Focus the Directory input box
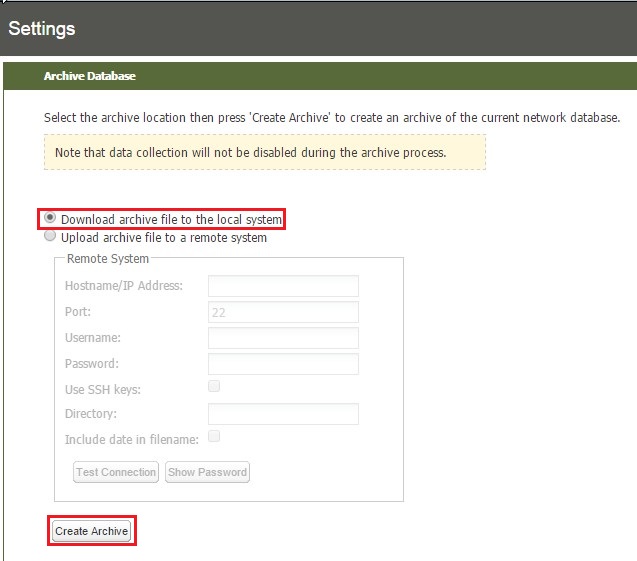This screenshot has width=637, height=561. [x=283, y=414]
